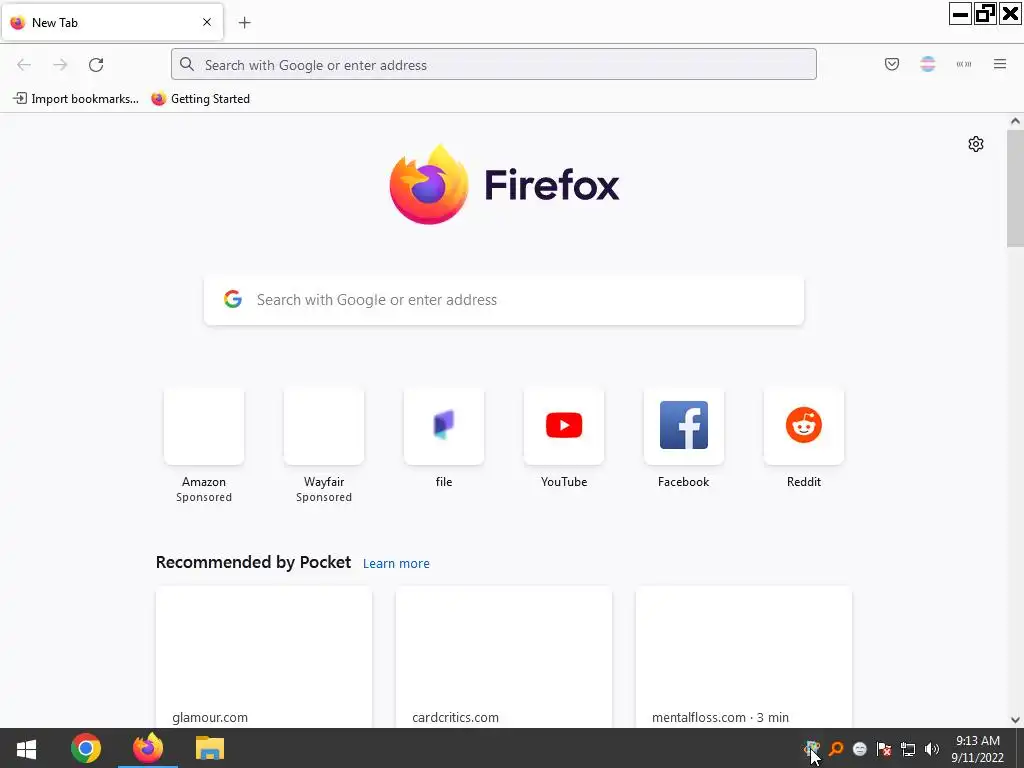Open the striped globe account icon
This screenshot has height=768, width=1024.
pos(927,64)
